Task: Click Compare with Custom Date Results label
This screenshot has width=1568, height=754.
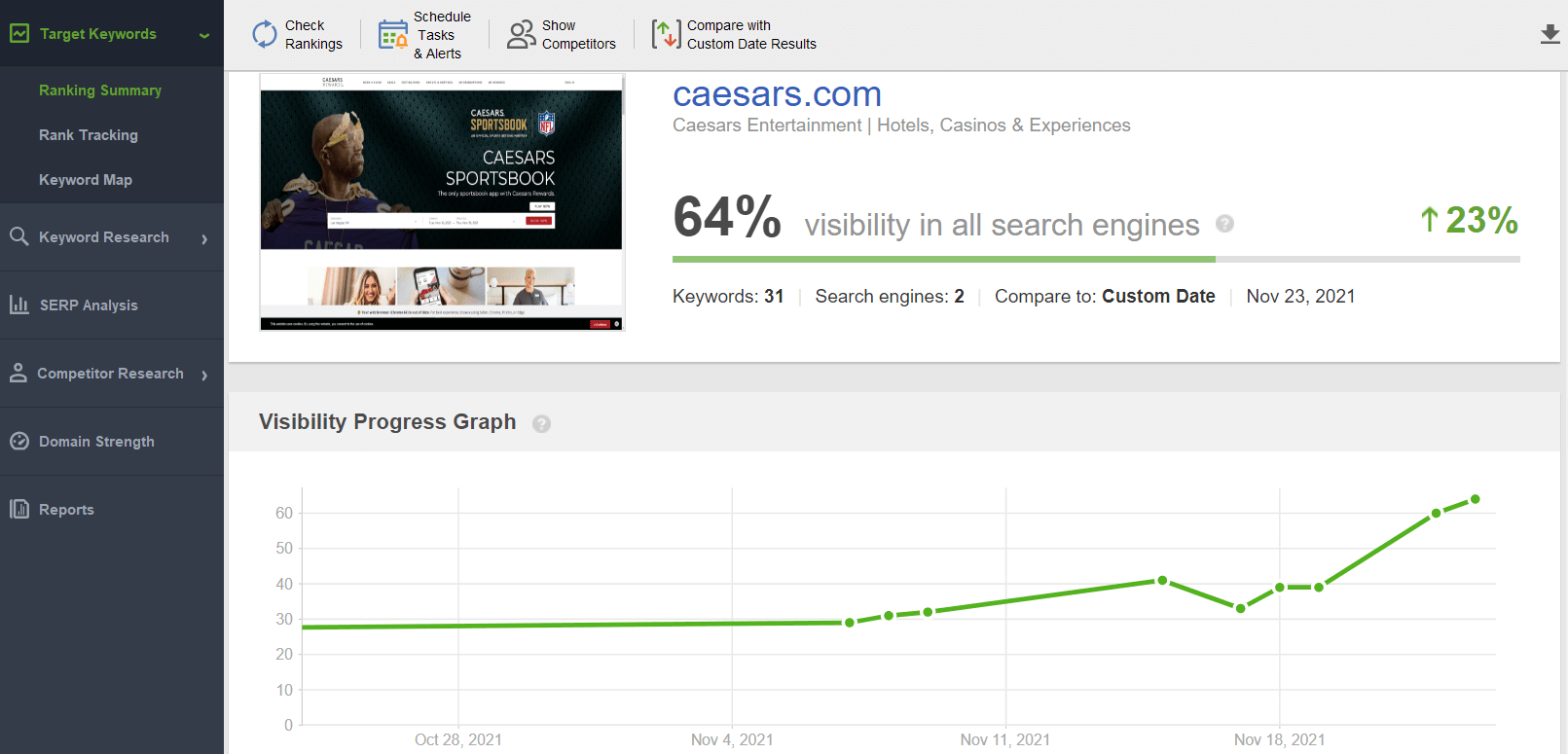Action: click(x=751, y=35)
